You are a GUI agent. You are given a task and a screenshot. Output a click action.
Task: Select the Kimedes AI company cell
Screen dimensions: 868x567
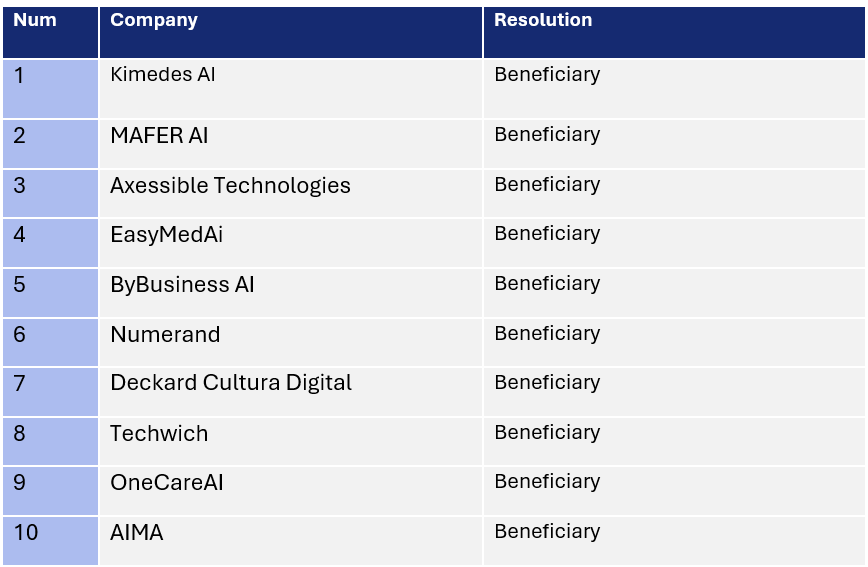(163, 75)
